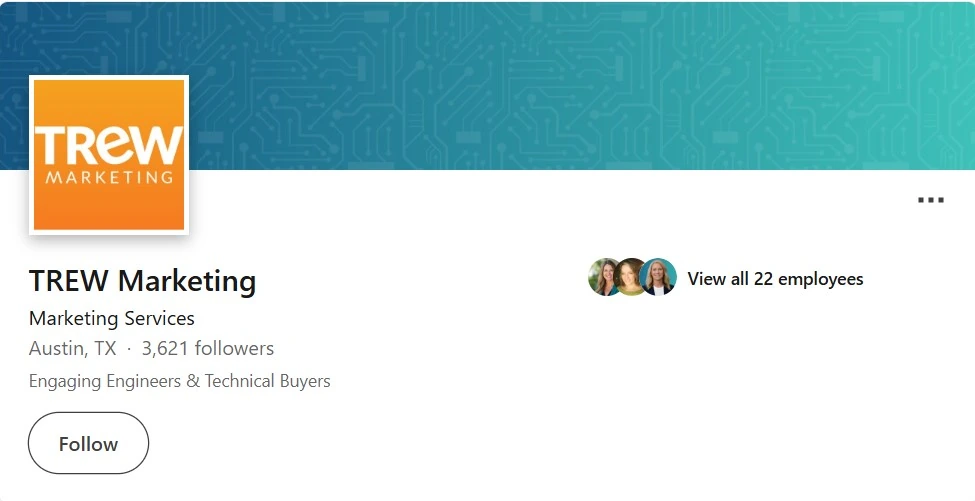The image size is (975, 501).
Task: Click the TREW Marketing company name heading
Action: [142, 280]
